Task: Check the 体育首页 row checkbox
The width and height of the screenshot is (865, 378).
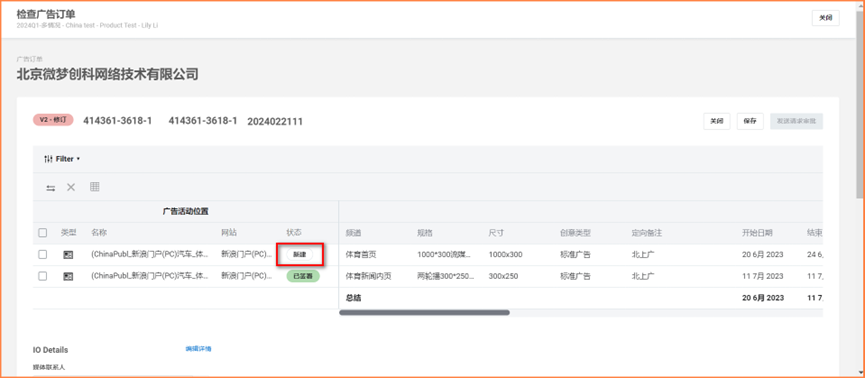Action: click(42, 254)
